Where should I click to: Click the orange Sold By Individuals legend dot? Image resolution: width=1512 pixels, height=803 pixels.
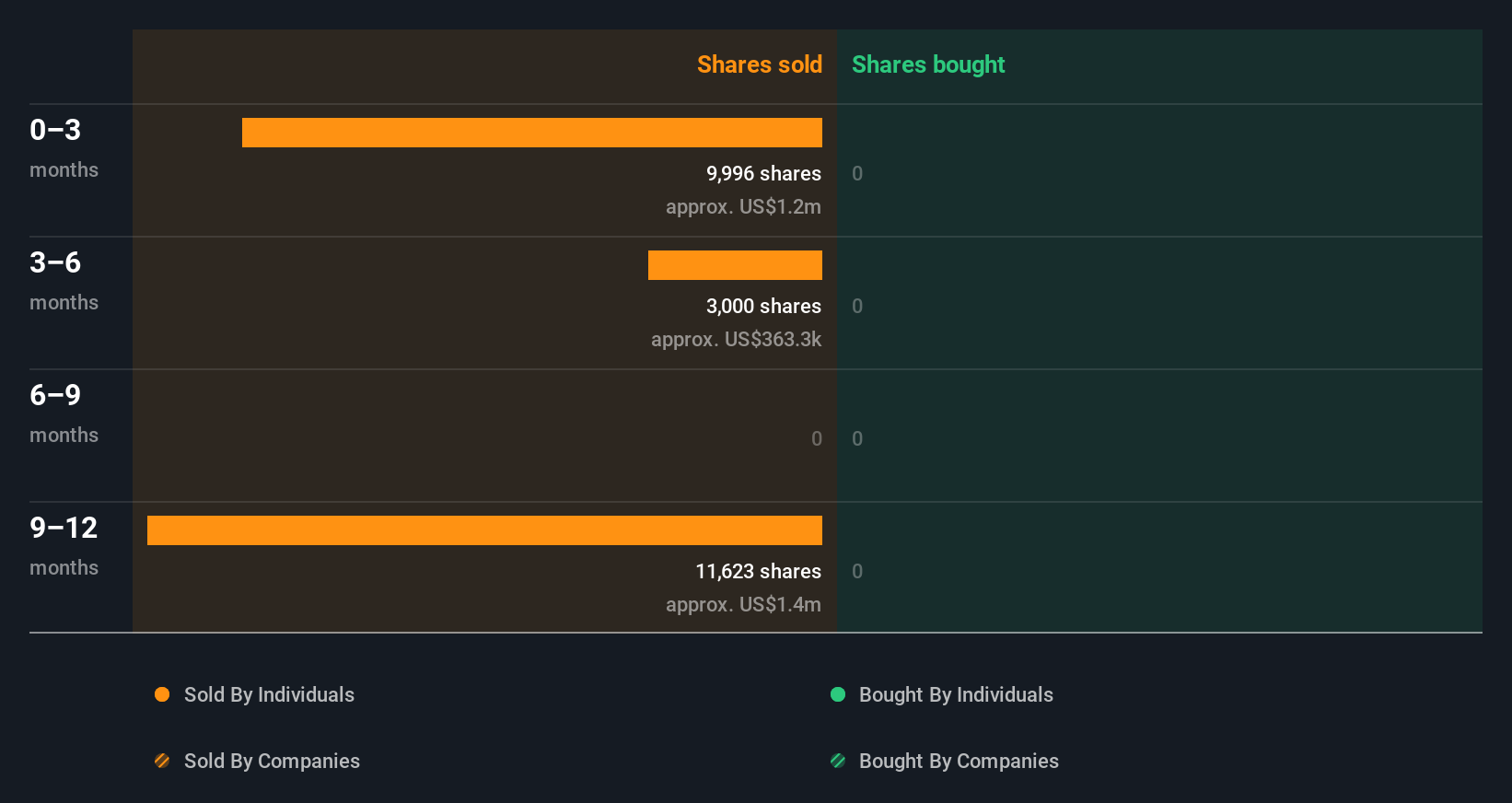[x=162, y=694]
